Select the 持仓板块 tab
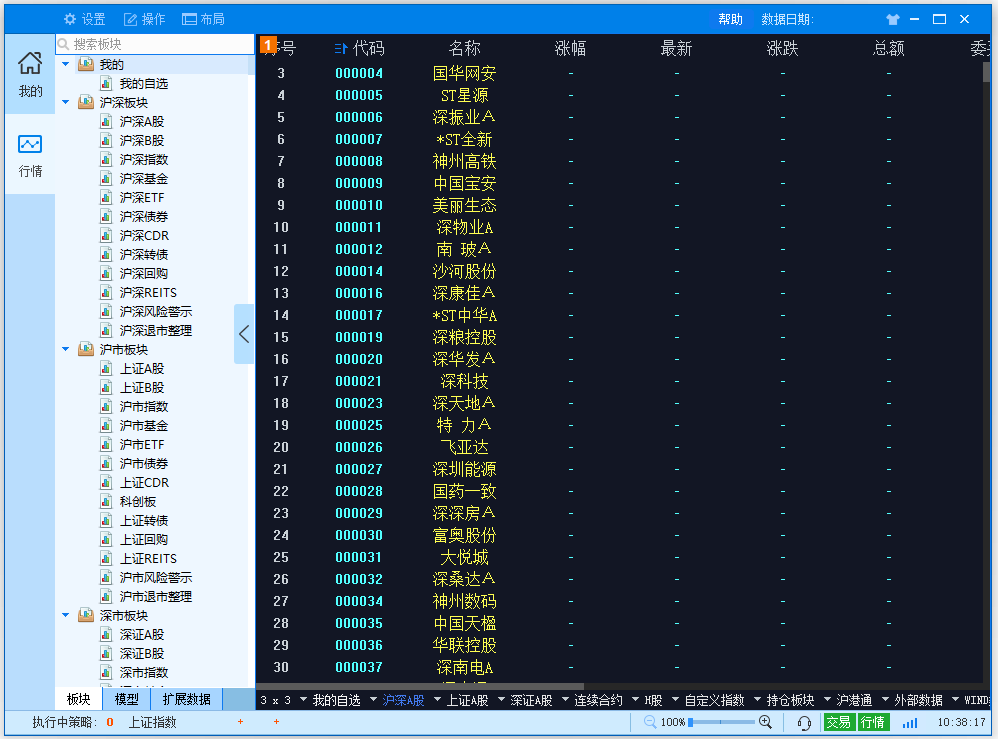 point(791,700)
